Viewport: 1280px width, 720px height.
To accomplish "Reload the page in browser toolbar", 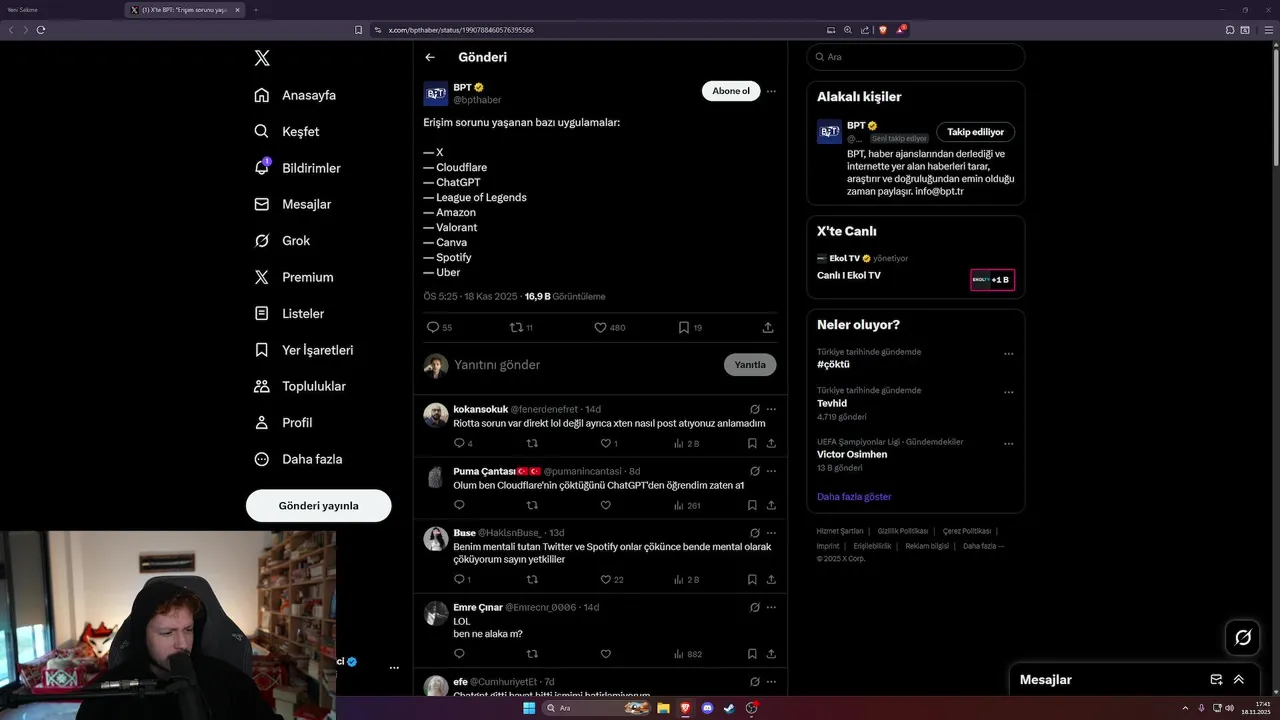I will click(41, 30).
